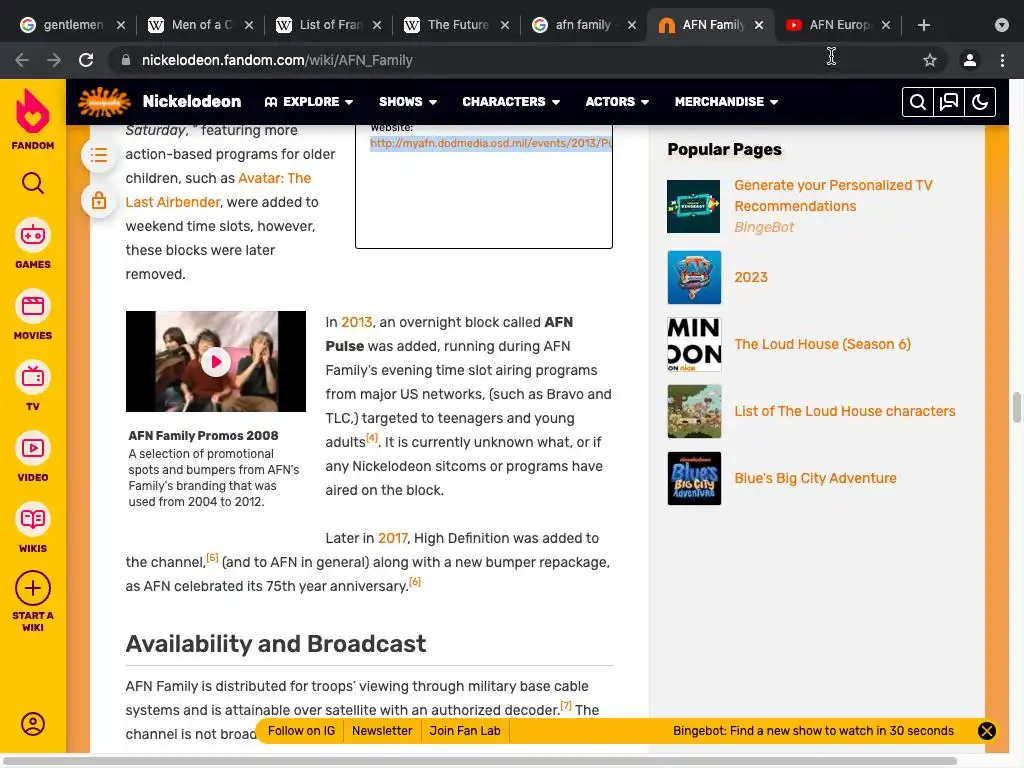
Task: Open the wiki discussions icon
Action: [949, 102]
